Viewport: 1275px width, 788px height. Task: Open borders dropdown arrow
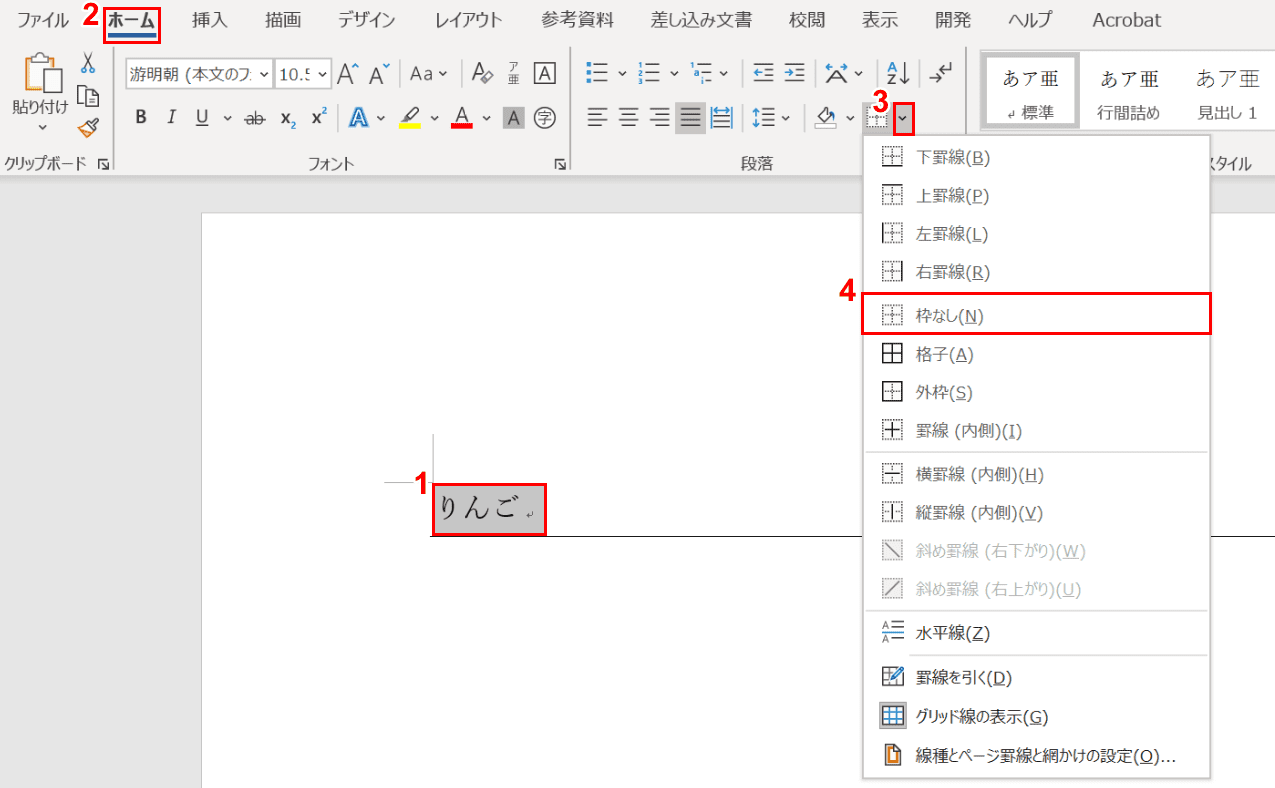point(904,119)
